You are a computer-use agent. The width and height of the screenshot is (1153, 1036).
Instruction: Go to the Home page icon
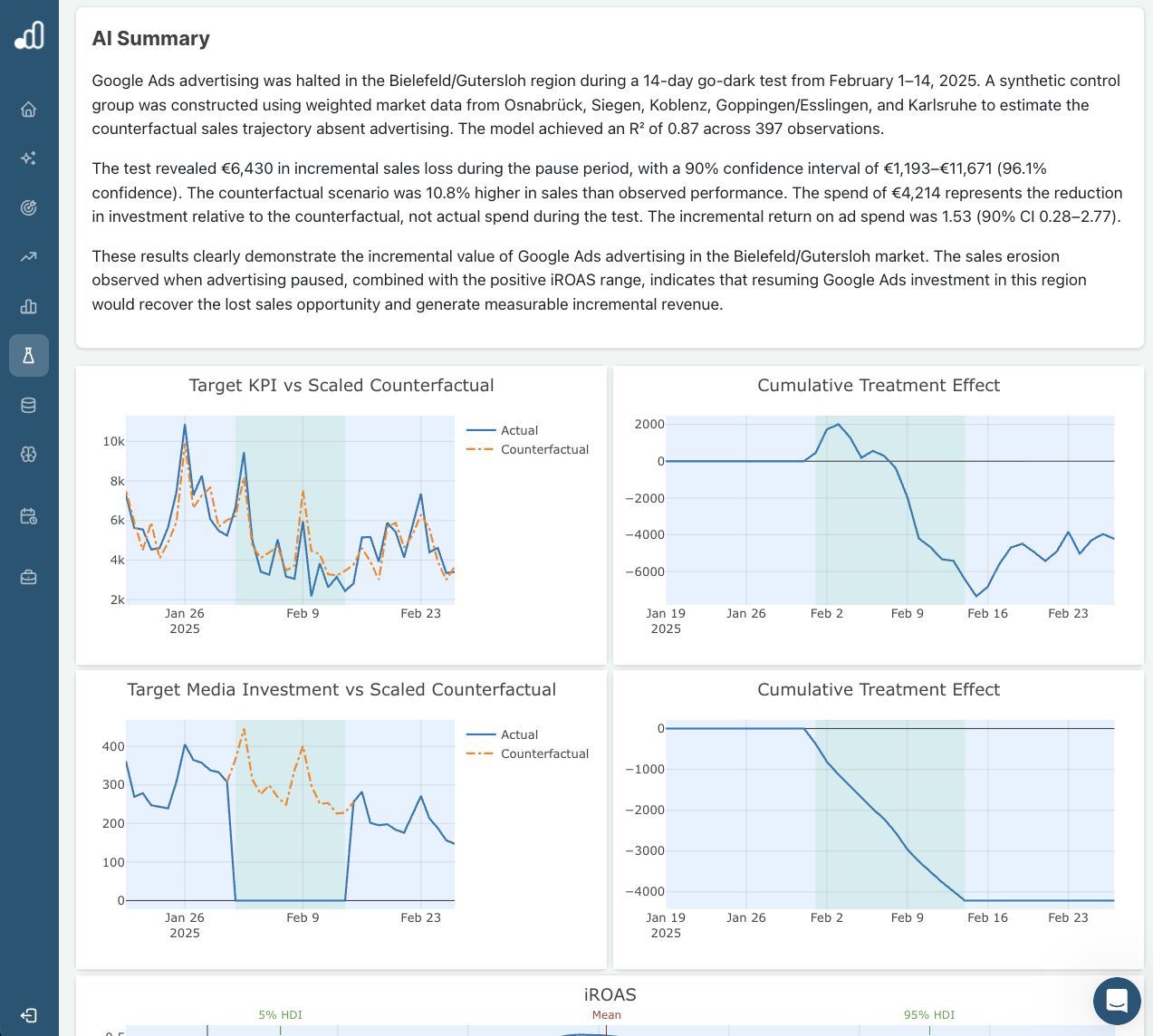click(x=29, y=110)
